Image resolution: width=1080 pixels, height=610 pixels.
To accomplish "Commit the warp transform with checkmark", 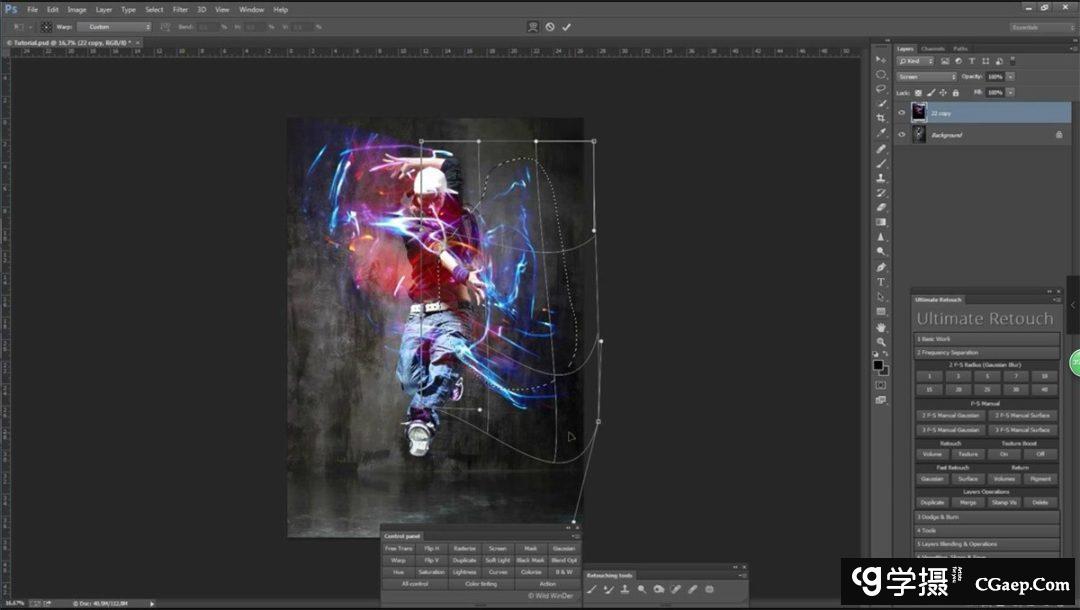I will coord(566,27).
